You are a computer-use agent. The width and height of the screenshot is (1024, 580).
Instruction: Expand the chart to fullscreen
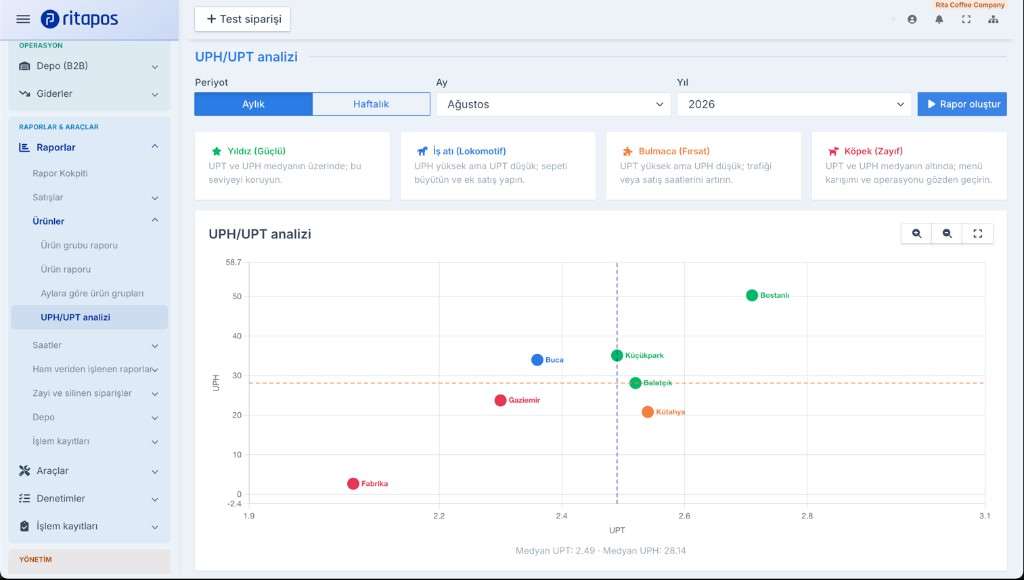[978, 234]
